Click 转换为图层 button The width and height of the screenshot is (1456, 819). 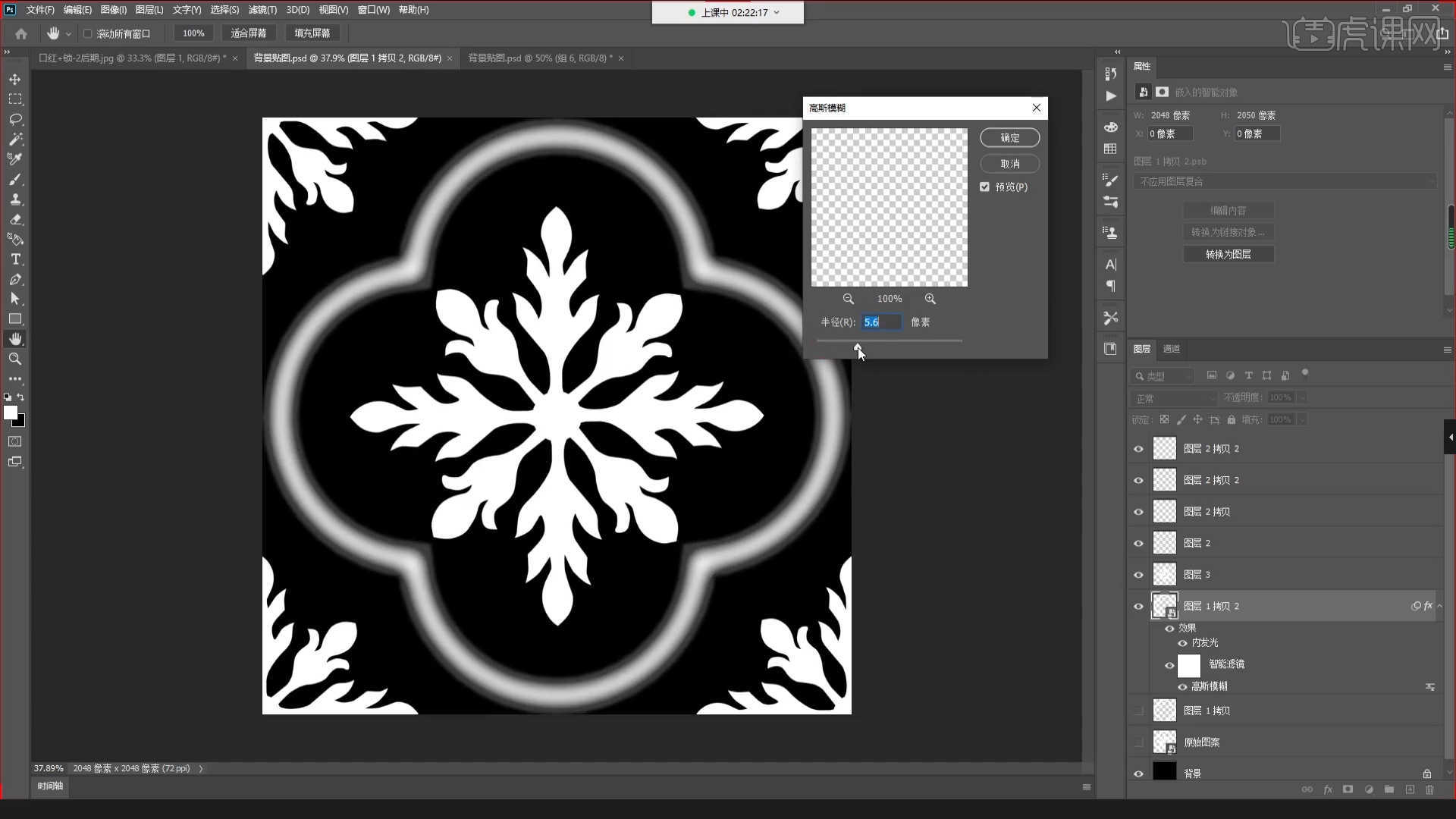[x=1228, y=254]
